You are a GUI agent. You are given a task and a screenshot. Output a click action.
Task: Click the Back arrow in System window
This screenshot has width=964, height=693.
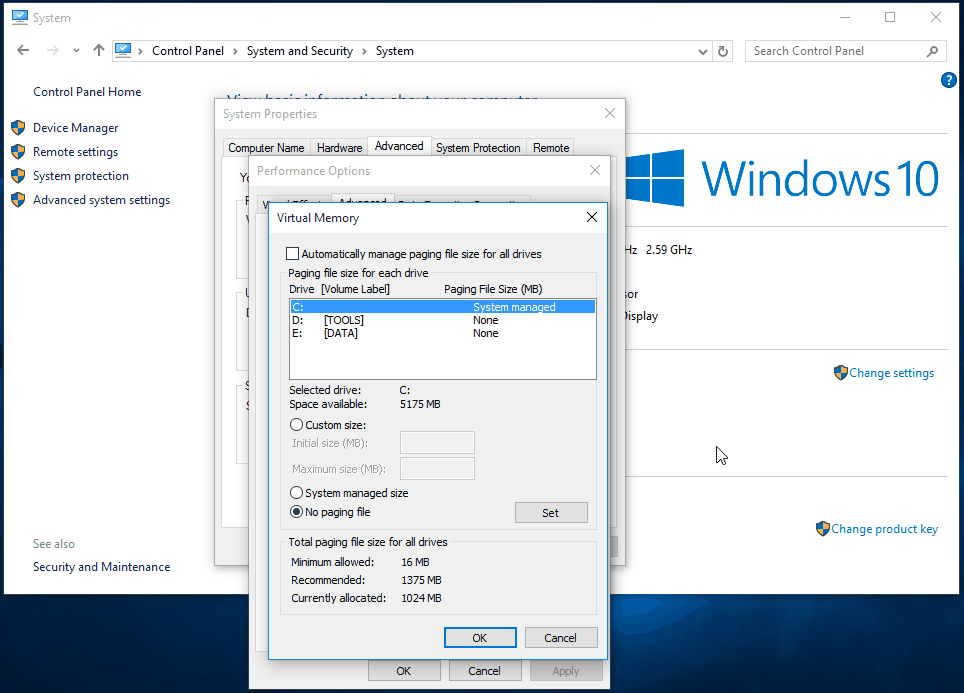pyautogui.click(x=23, y=50)
